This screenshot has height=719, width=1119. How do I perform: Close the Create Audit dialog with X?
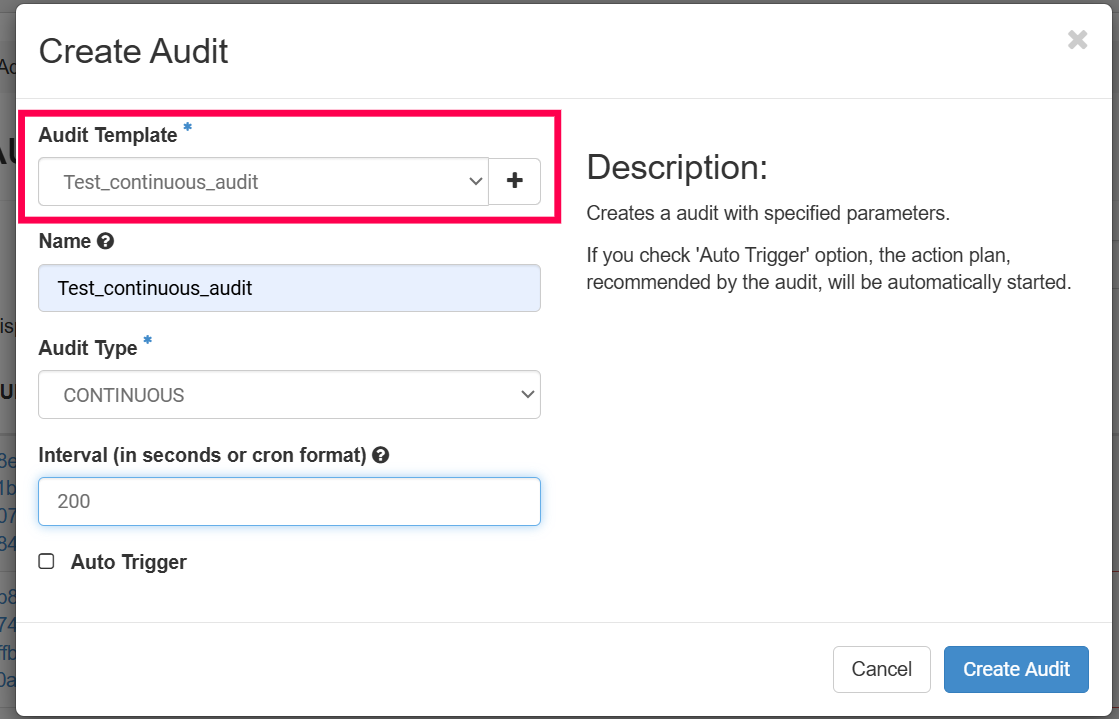click(x=1077, y=40)
